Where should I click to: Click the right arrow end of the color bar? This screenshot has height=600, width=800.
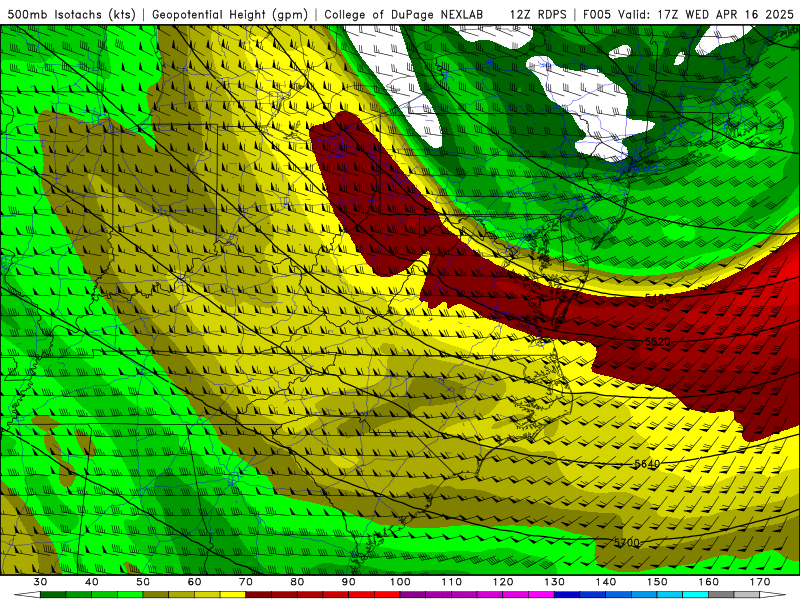pos(773,595)
